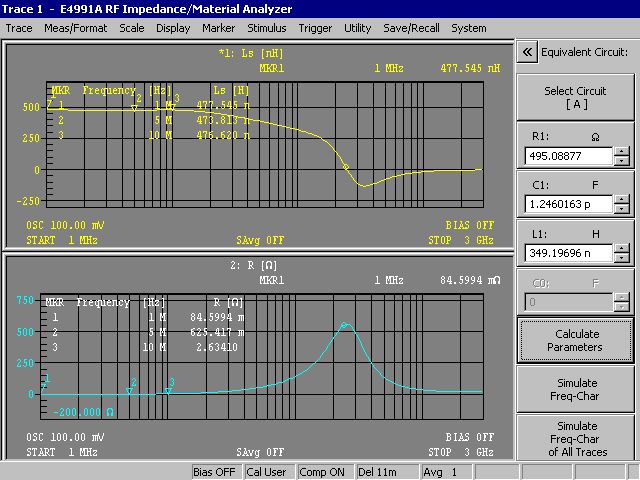
Task: Open the Select Circuit [A] menu
Action: click(x=574, y=97)
